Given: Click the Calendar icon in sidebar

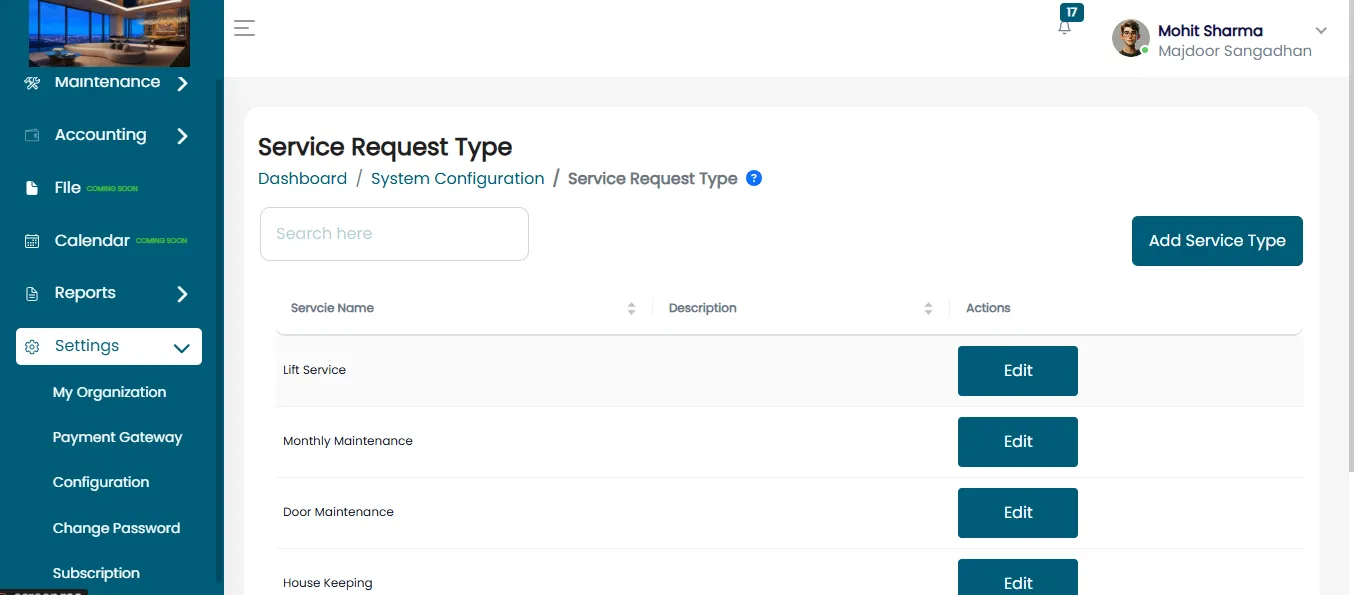Looking at the screenshot, I should pyautogui.click(x=32, y=241).
